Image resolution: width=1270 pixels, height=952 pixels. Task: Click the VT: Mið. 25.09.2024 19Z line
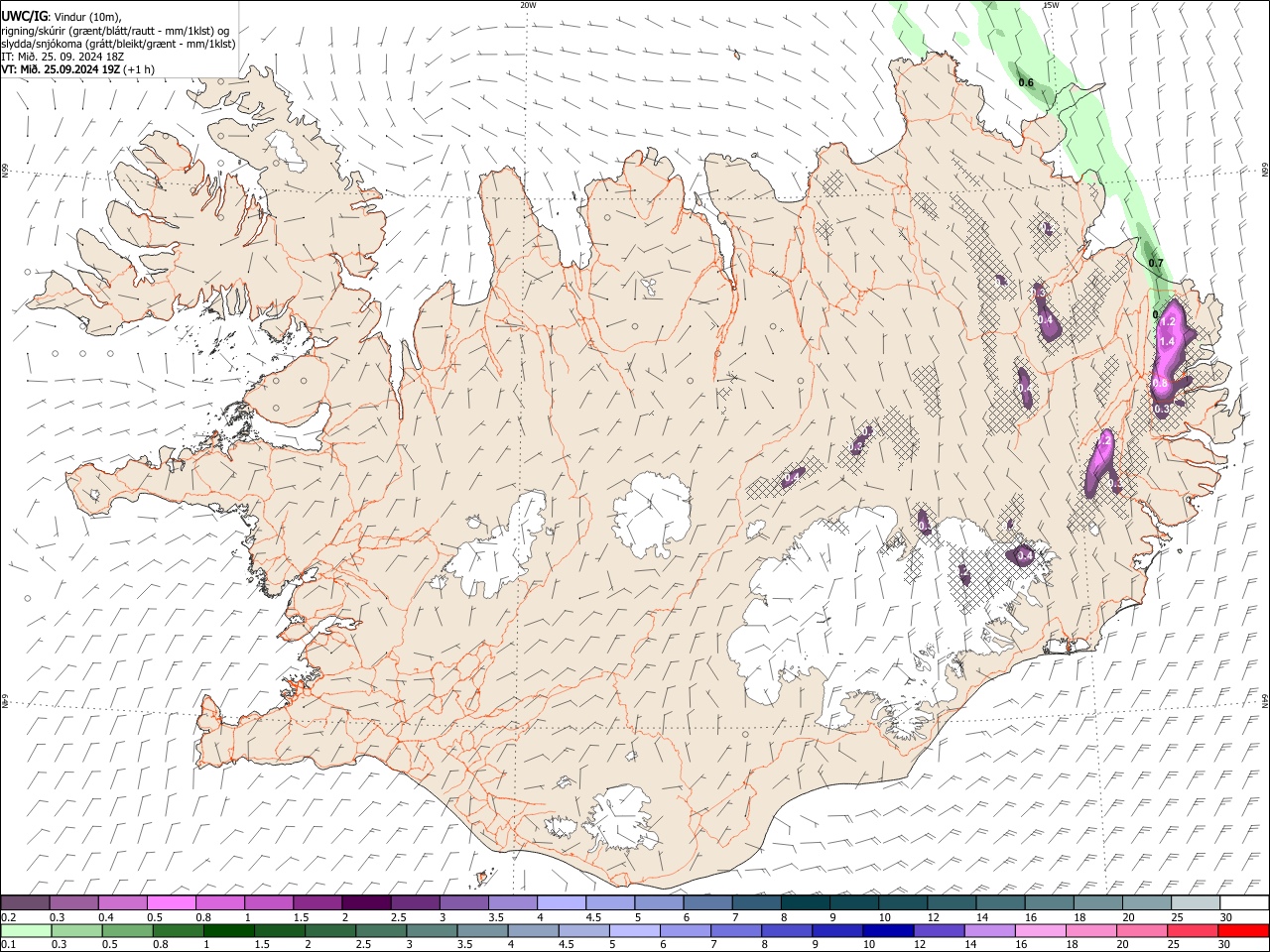[77, 68]
